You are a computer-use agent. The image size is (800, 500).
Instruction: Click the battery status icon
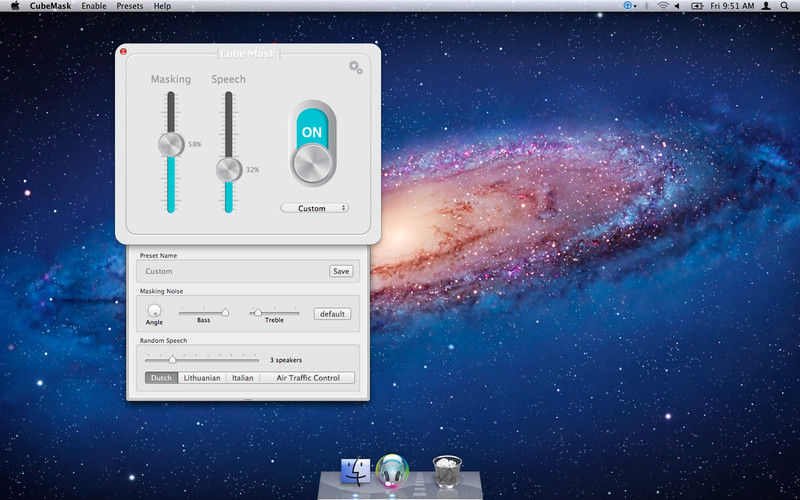coord(697,6)
